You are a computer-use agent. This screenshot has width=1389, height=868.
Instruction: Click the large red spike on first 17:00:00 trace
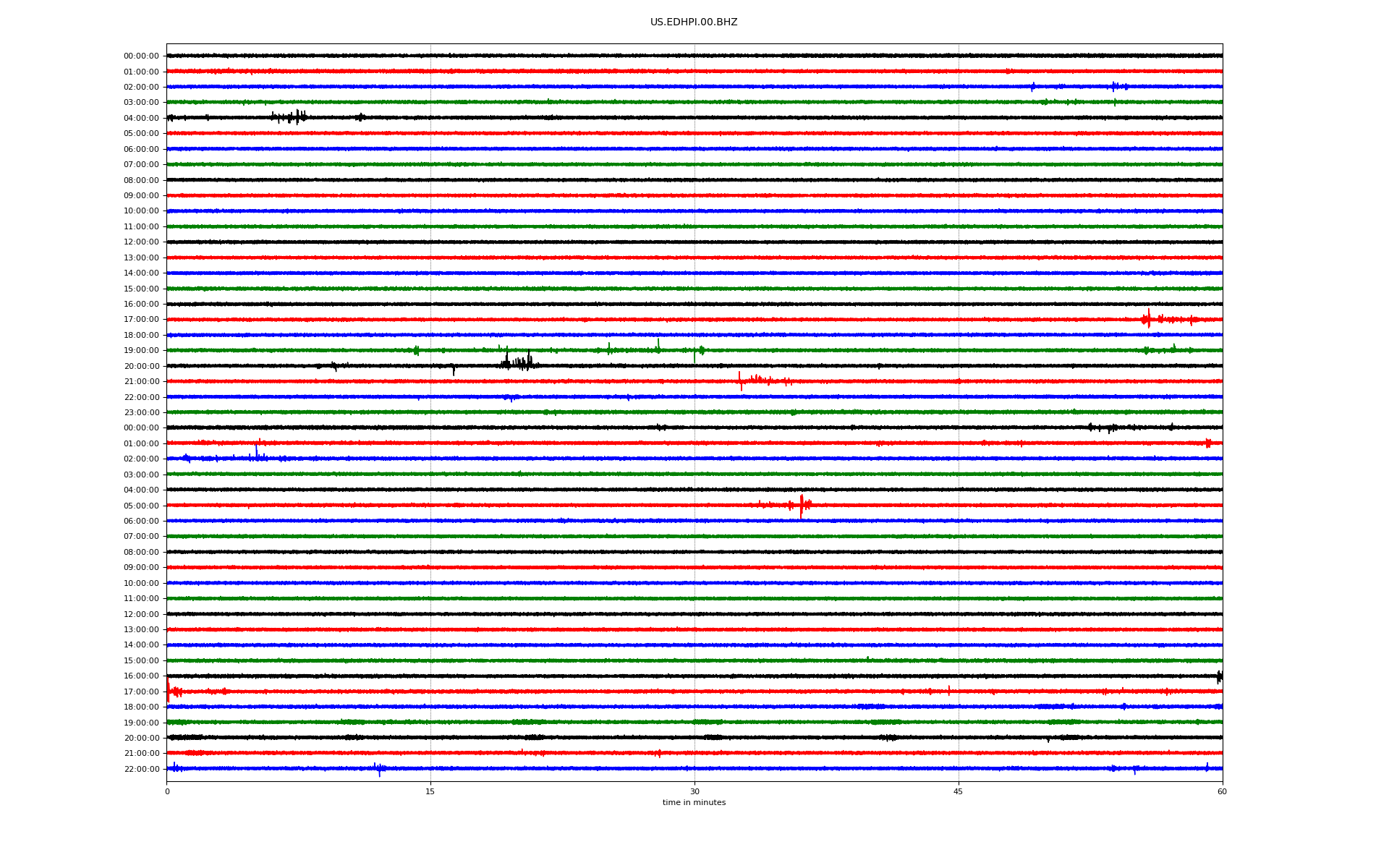[1148, 319]
